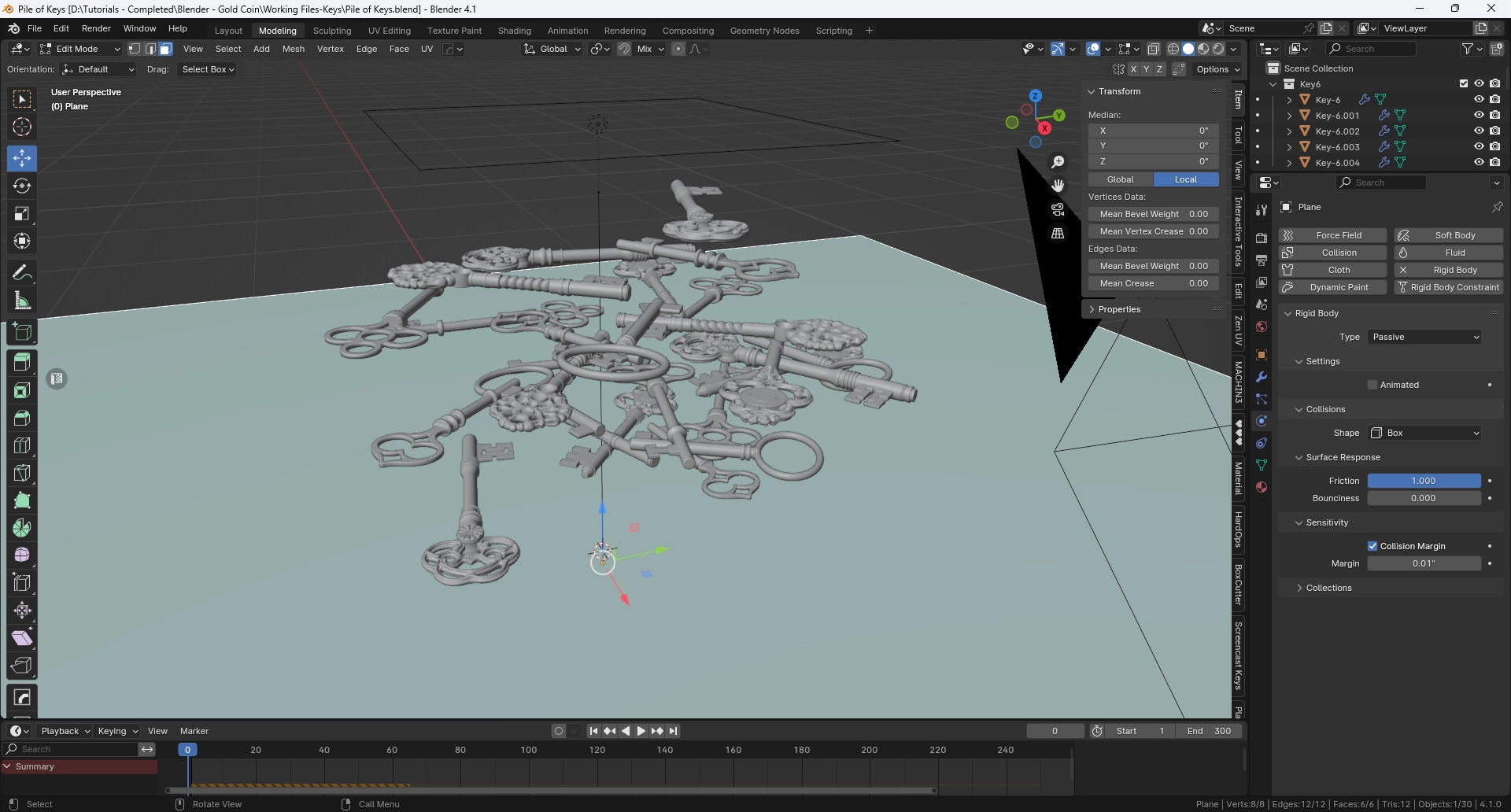Click the Cursor tool icon
Image resolution: width=1511 pixels, height=812 pixels.
pyautogui.click(x=22, y=127)
